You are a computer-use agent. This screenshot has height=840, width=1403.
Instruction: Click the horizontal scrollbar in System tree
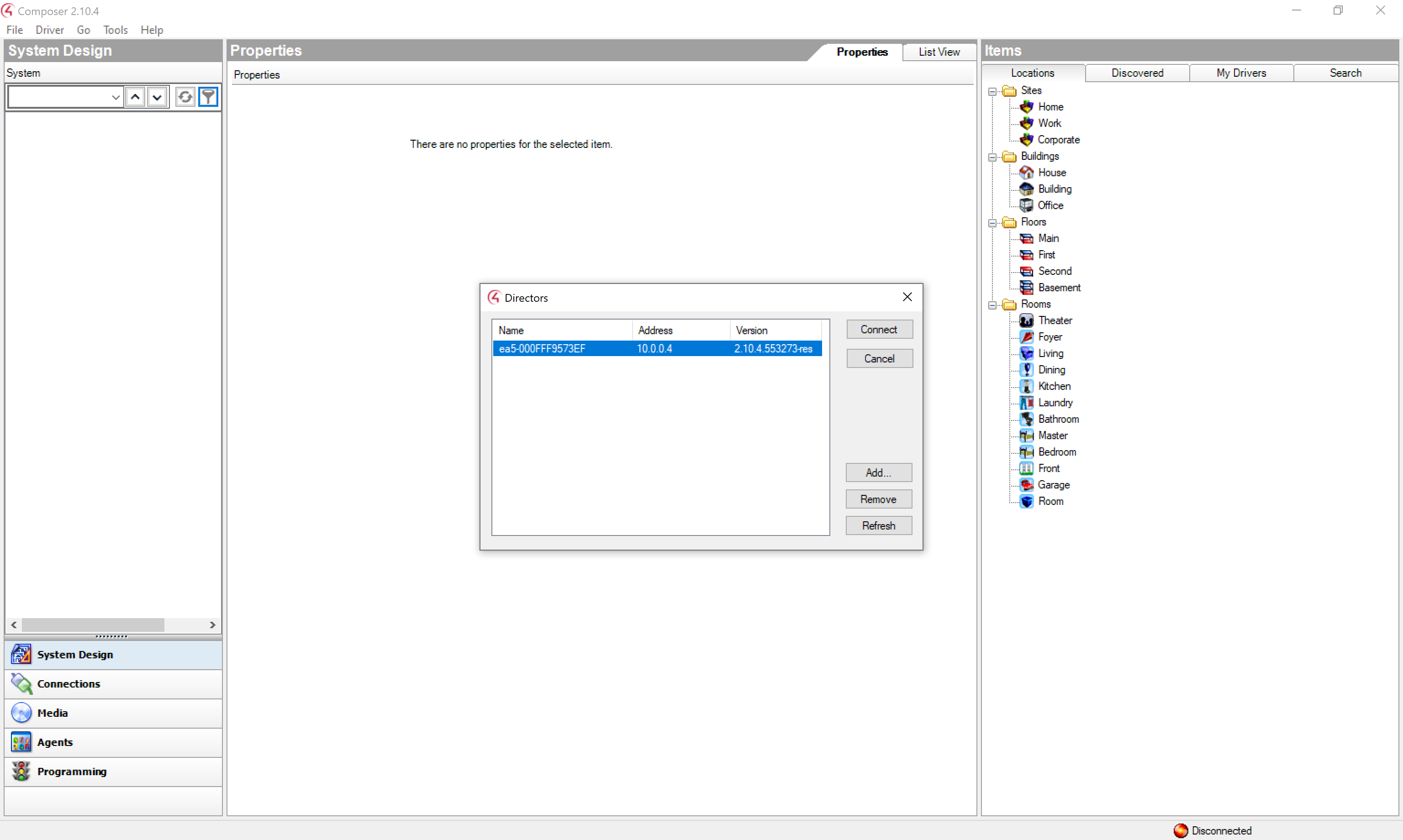pyautogui.click(x=93, y=625)
